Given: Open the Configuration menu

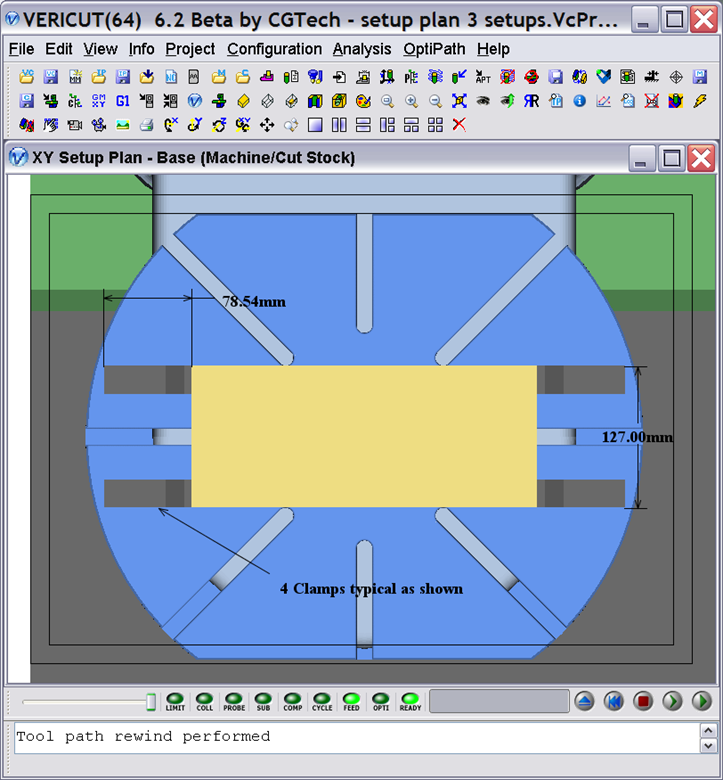Looking at the screenshot, I should (x=275, y=49).
